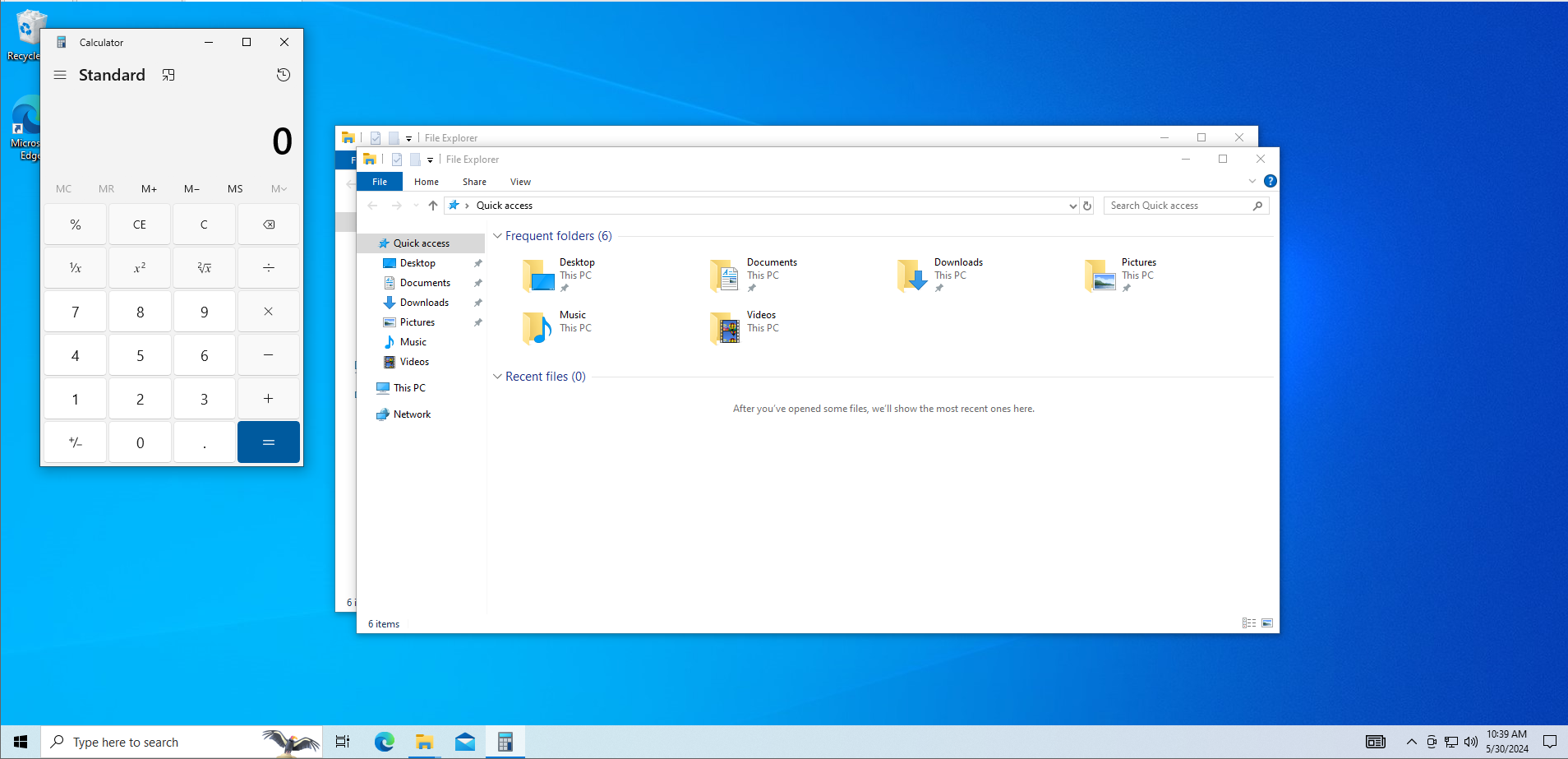1568x759 pixels.
Task: Open address bar history dropdown
Action: click(x=1072, y=206)
